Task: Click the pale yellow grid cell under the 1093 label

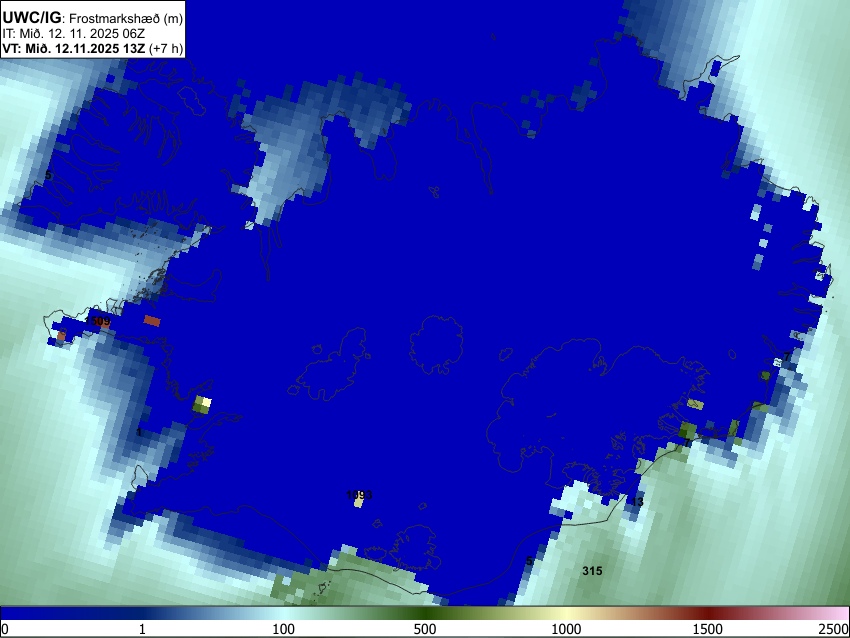Action: click(x=358, y=503)
